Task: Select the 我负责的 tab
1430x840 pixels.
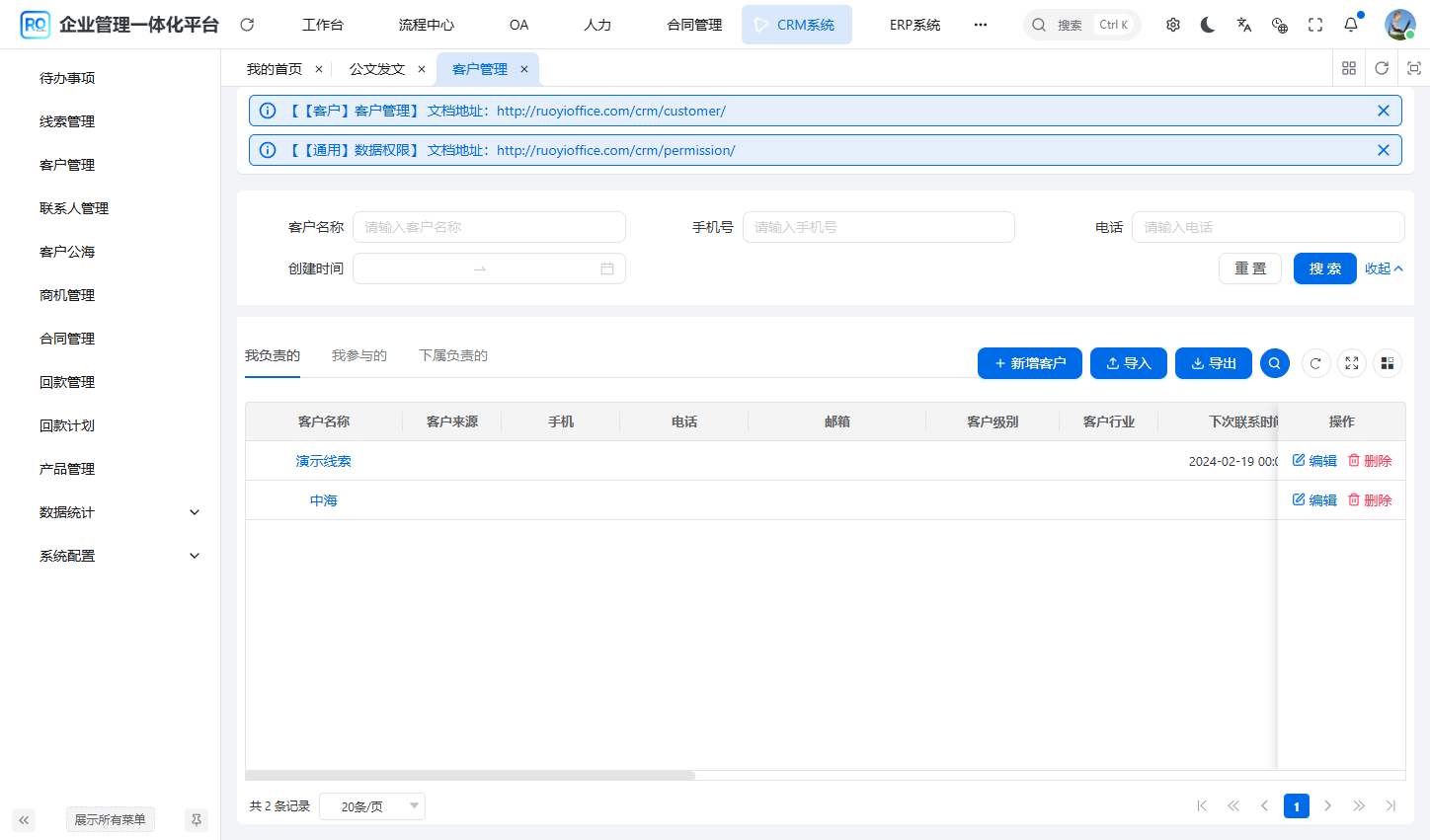Action: [273, 355]
